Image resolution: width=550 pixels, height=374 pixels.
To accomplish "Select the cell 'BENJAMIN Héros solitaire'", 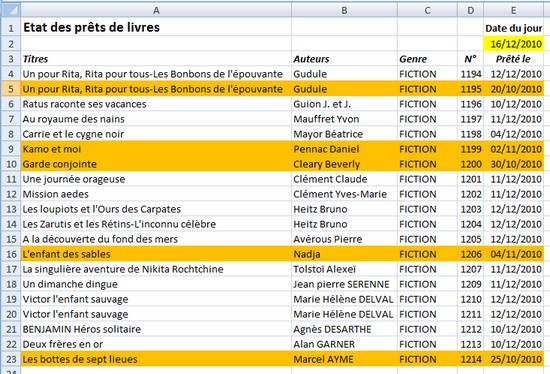I will click(x=156, y=329).
